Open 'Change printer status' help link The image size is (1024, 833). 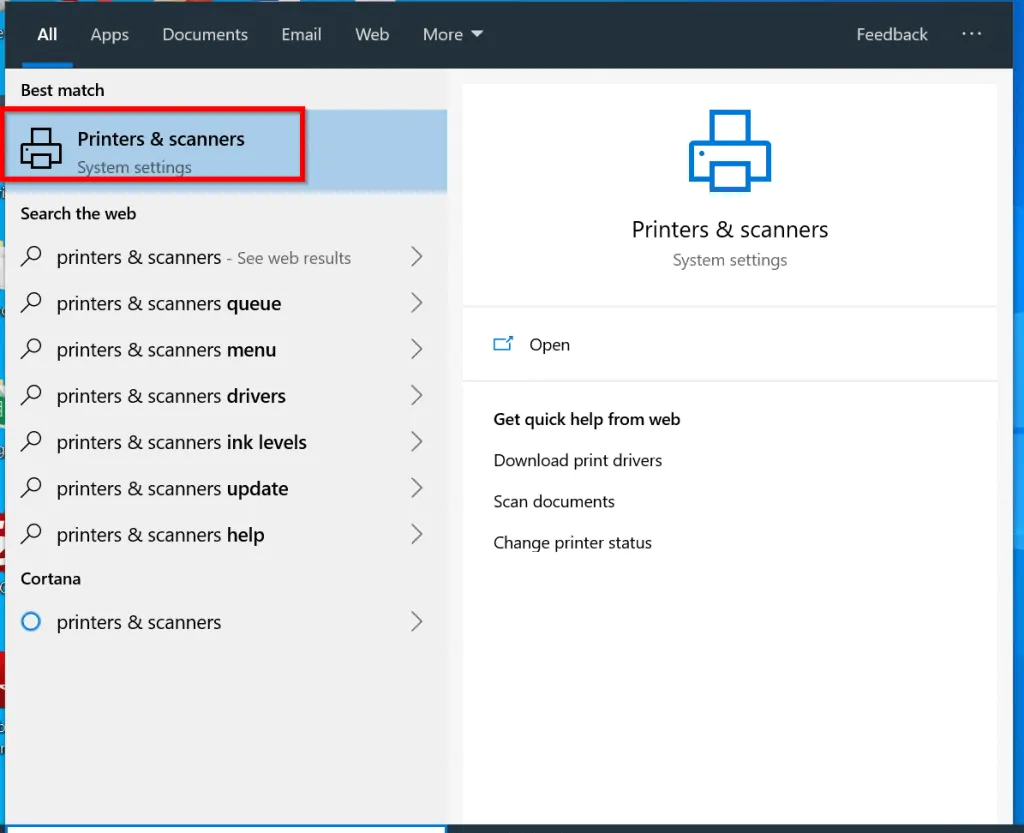click(x=572, y=543)
